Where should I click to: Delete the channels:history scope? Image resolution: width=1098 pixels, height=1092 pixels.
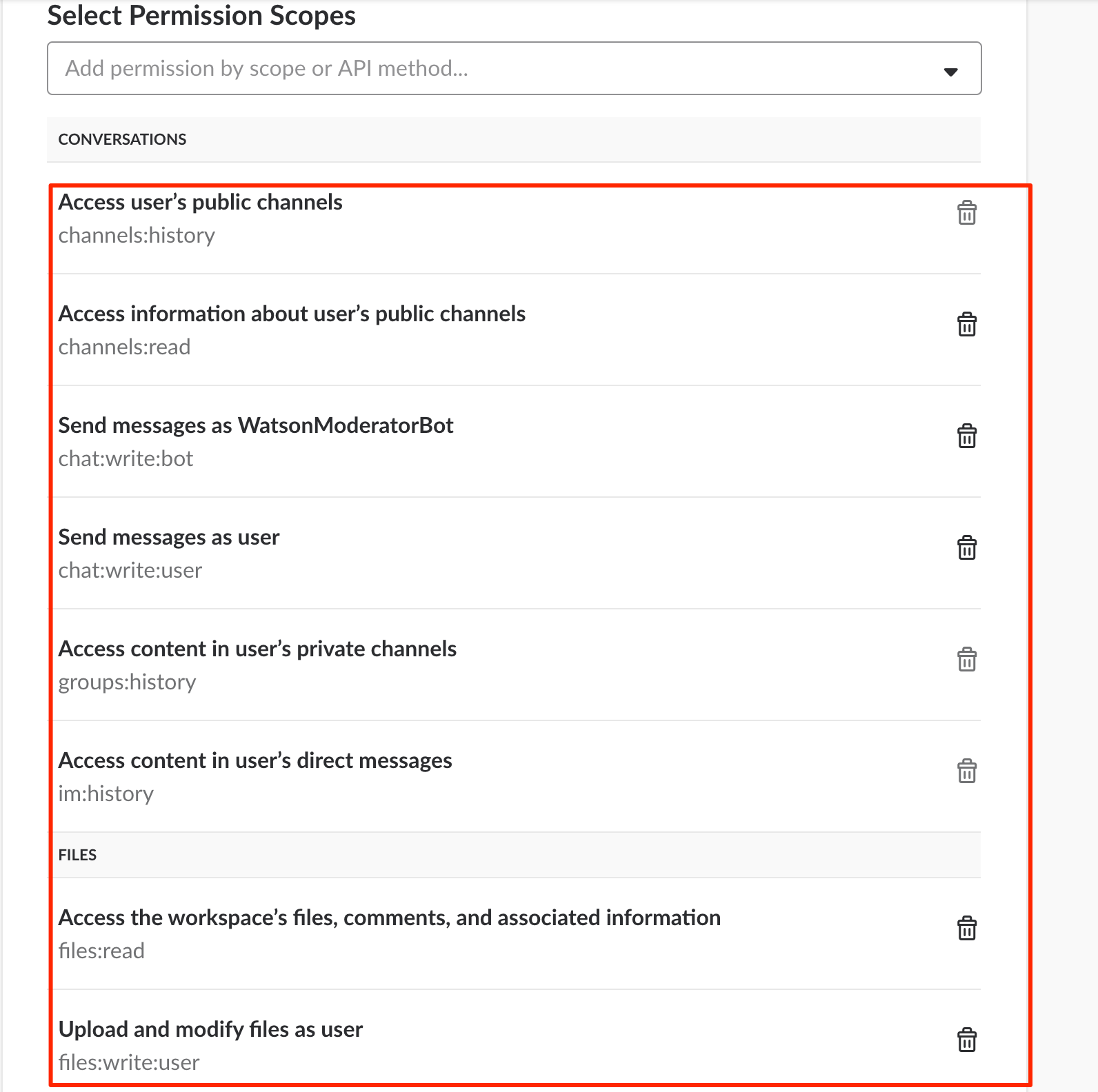point(966,213)
